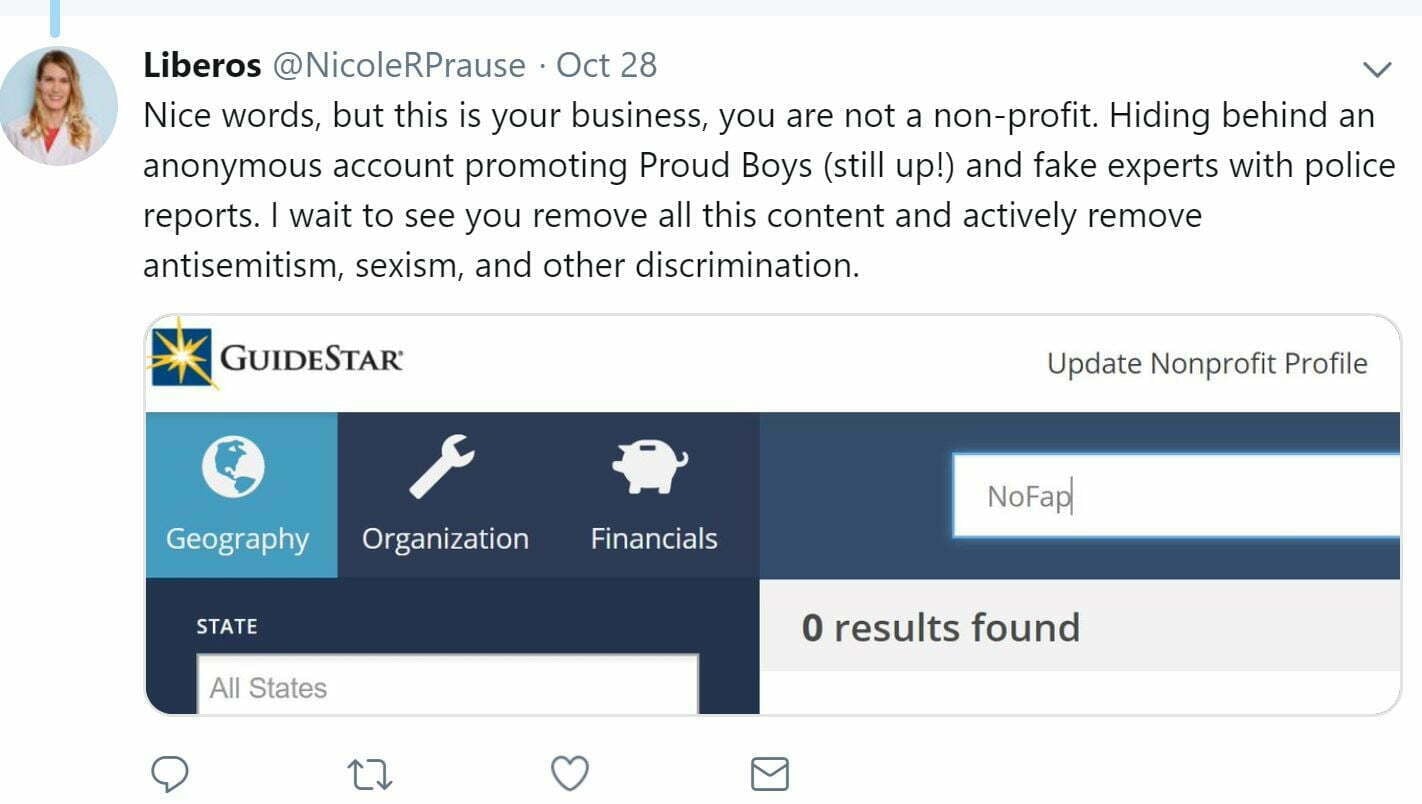Send tweet via direct message envelope icon

[769, 773]
